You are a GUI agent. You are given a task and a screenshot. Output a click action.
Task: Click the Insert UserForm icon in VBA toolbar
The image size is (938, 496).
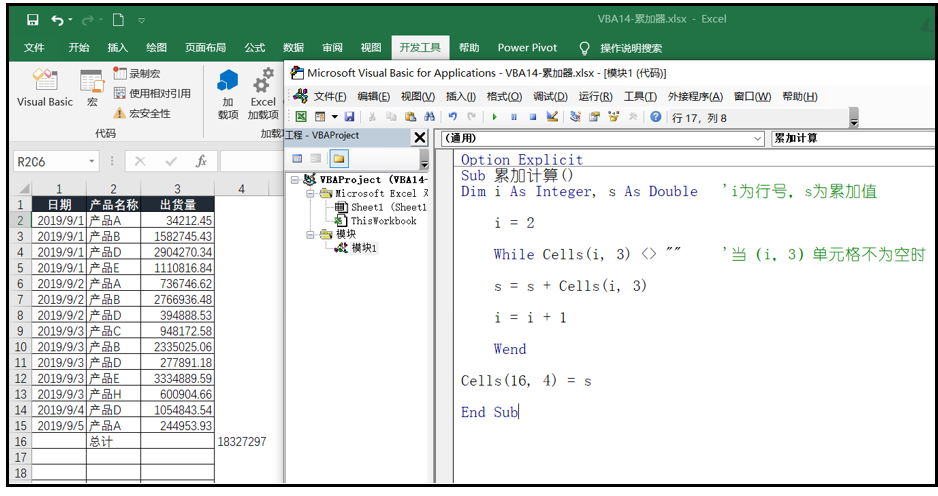click(320, 117)
